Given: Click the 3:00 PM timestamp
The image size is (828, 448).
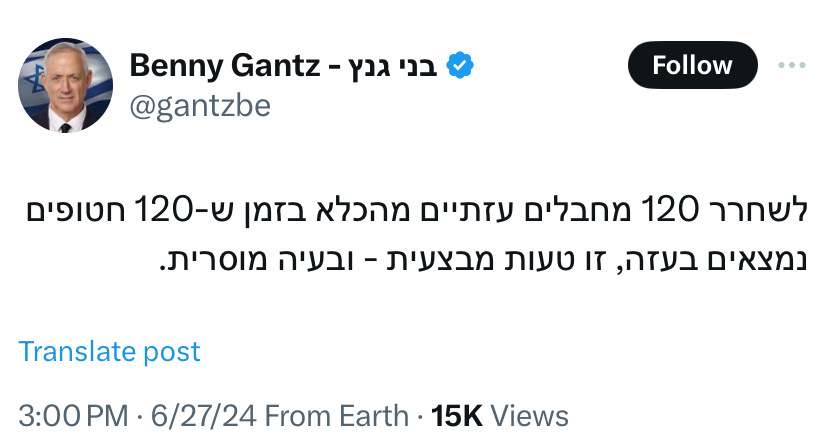Looking at the screenshot, I should [72, 416].
